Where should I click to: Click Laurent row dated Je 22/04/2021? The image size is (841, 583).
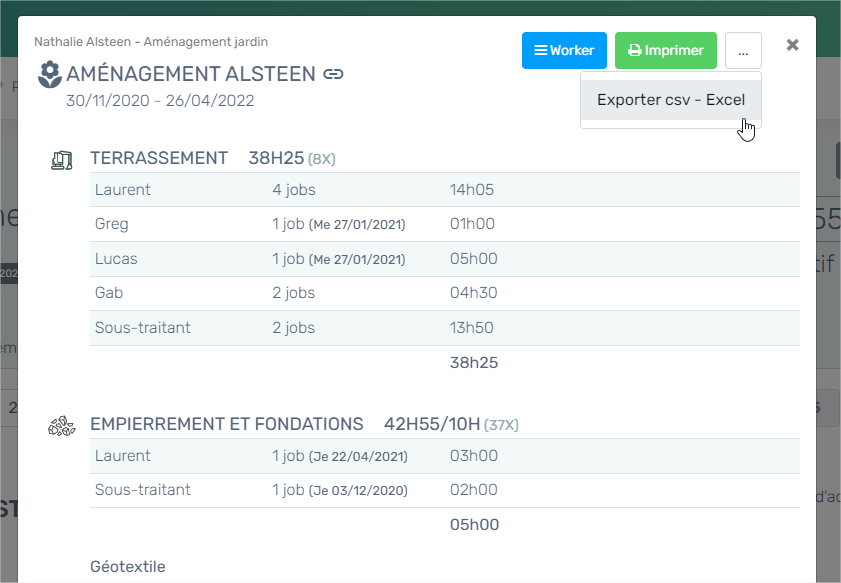tap(444, 456)
